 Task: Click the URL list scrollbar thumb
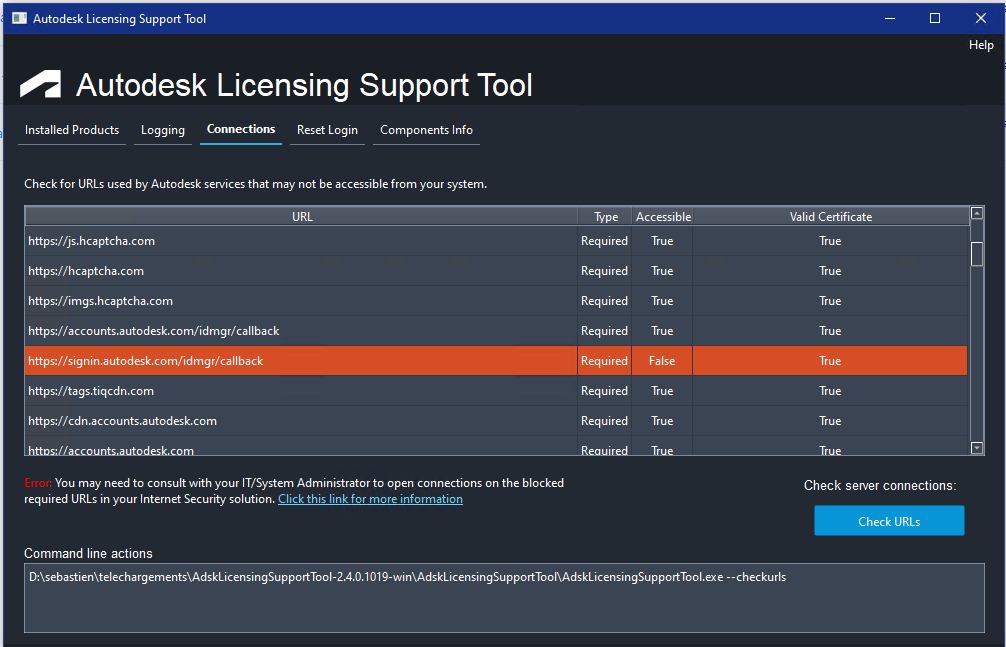(977, 254)
